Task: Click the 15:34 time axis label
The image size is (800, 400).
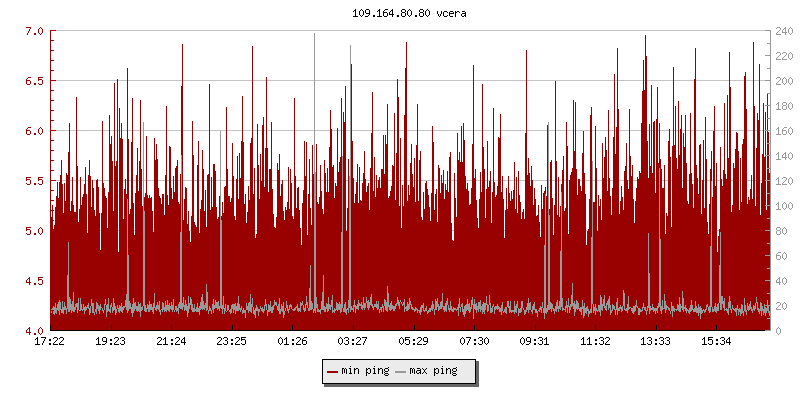Action: (716, 342)
